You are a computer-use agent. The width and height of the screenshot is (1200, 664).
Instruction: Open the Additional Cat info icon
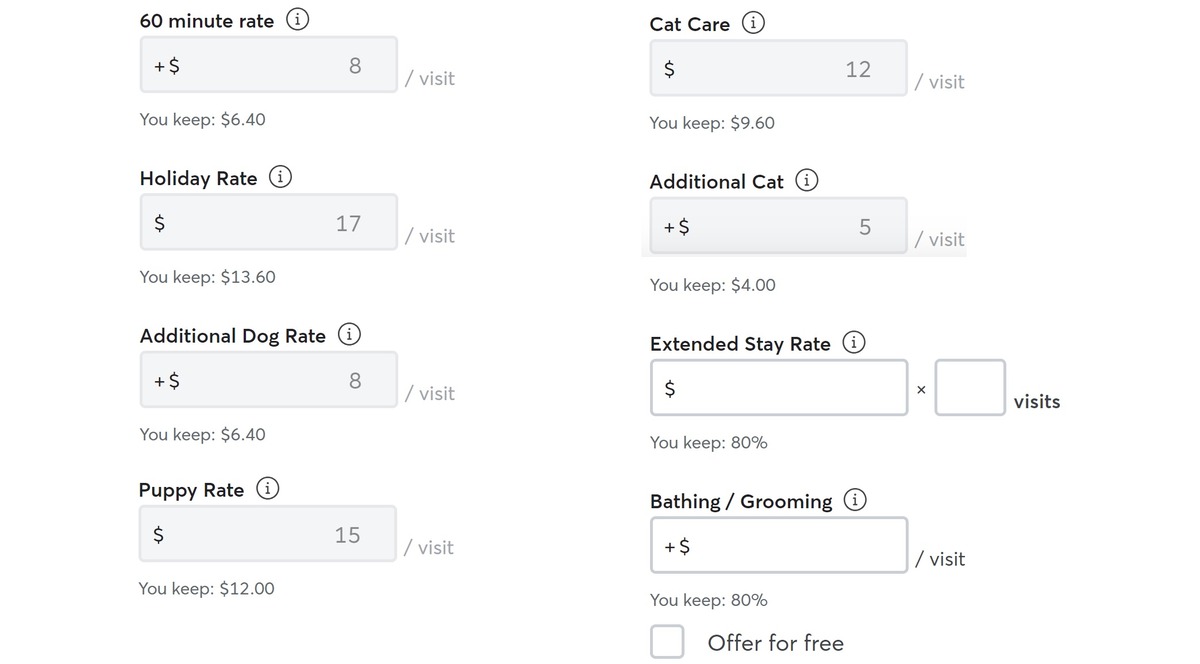coord(806,180)
